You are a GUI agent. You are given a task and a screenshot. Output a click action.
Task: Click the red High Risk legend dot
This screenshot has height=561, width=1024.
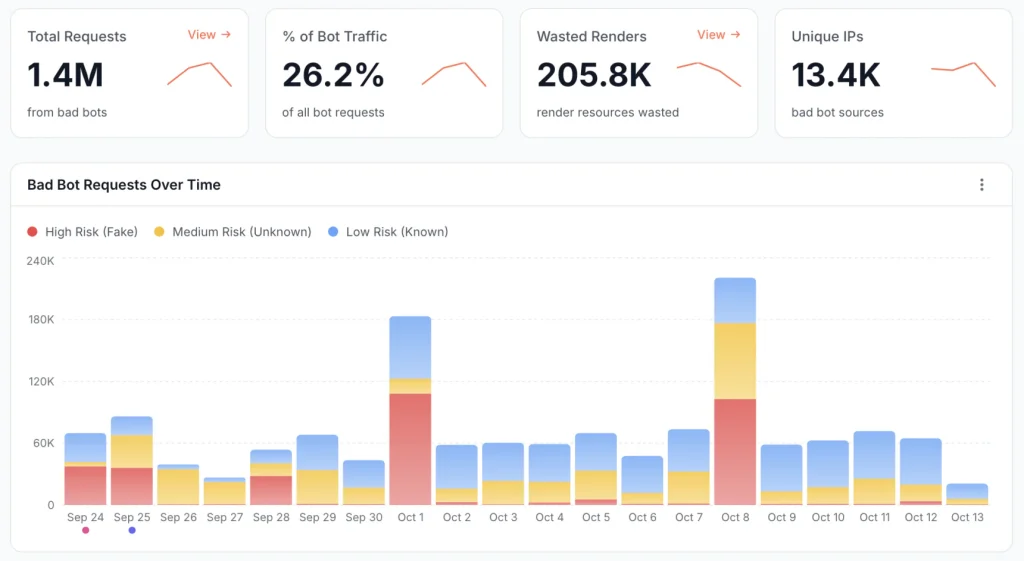[x=32, y=232]
